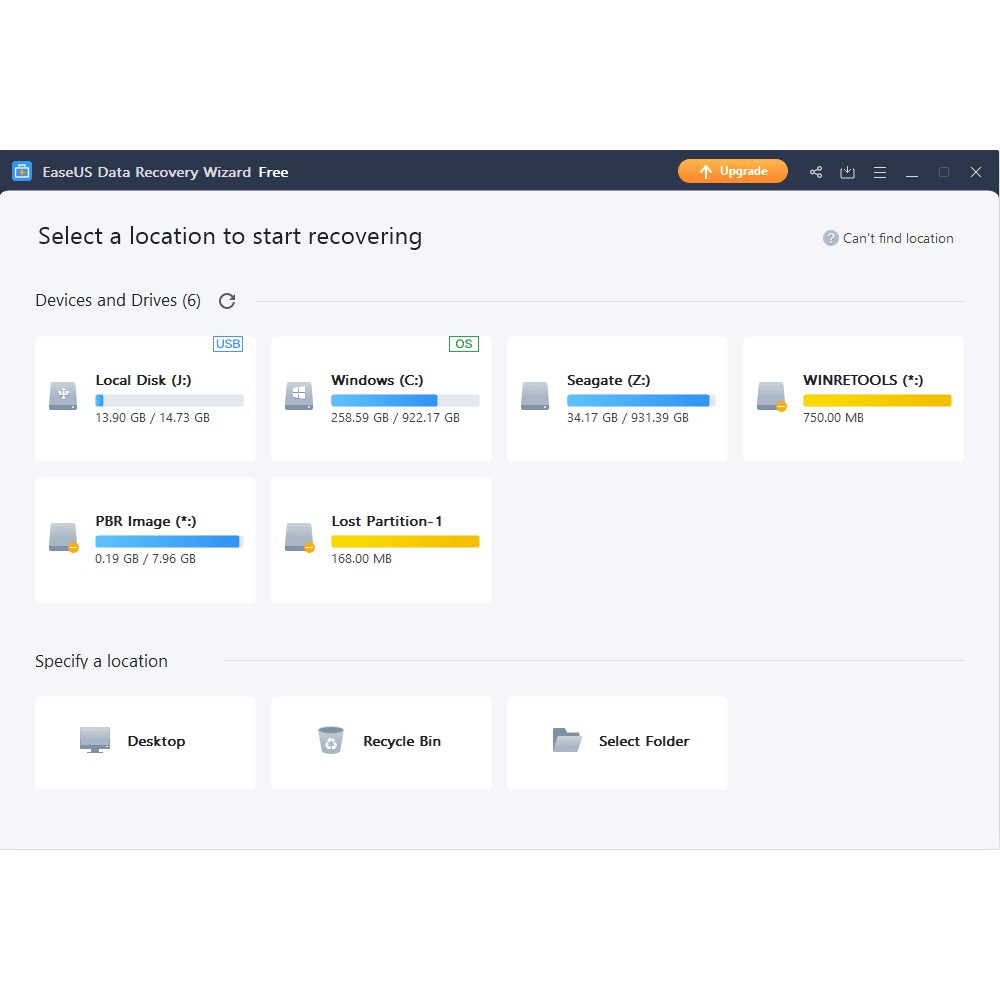Click the EaseUS app logo icon
This screenshot has width=1000, height=1000.
click(22, 172)
